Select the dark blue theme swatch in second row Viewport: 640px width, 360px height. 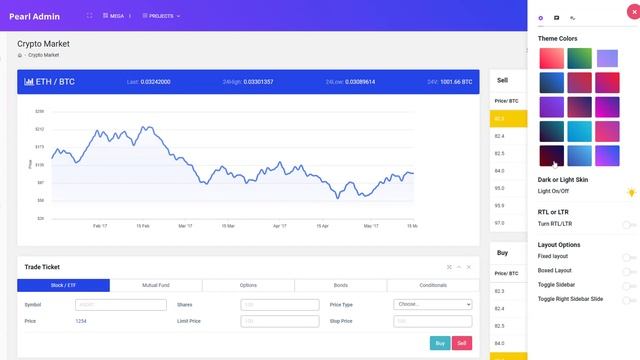[551, 83]
